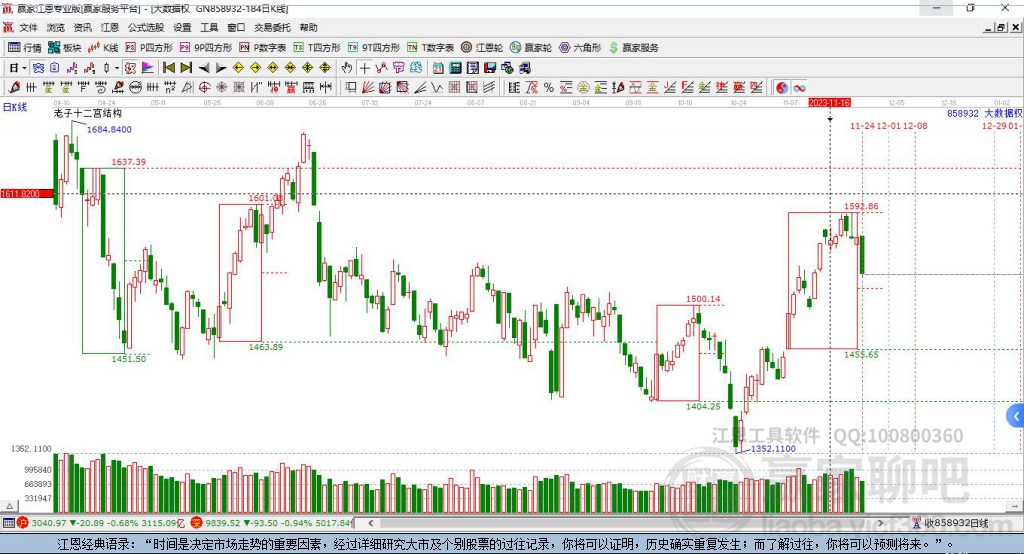
Task: Click the 老子十二宫结构 label
Action: 88,113
